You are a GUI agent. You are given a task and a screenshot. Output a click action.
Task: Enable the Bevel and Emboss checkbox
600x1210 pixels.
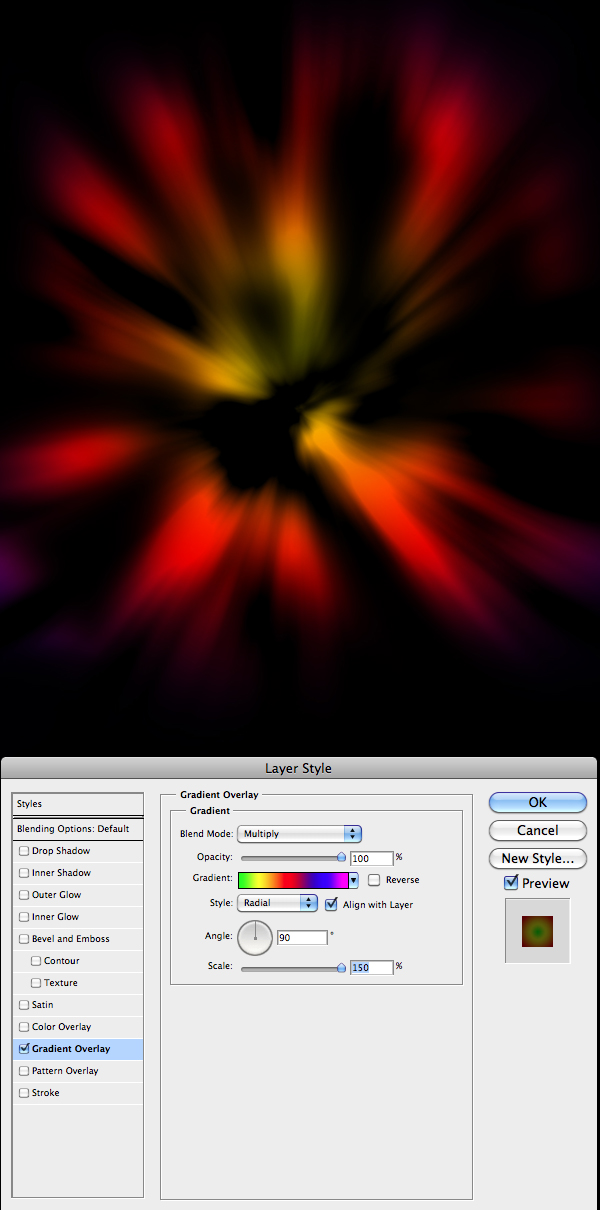24,939
